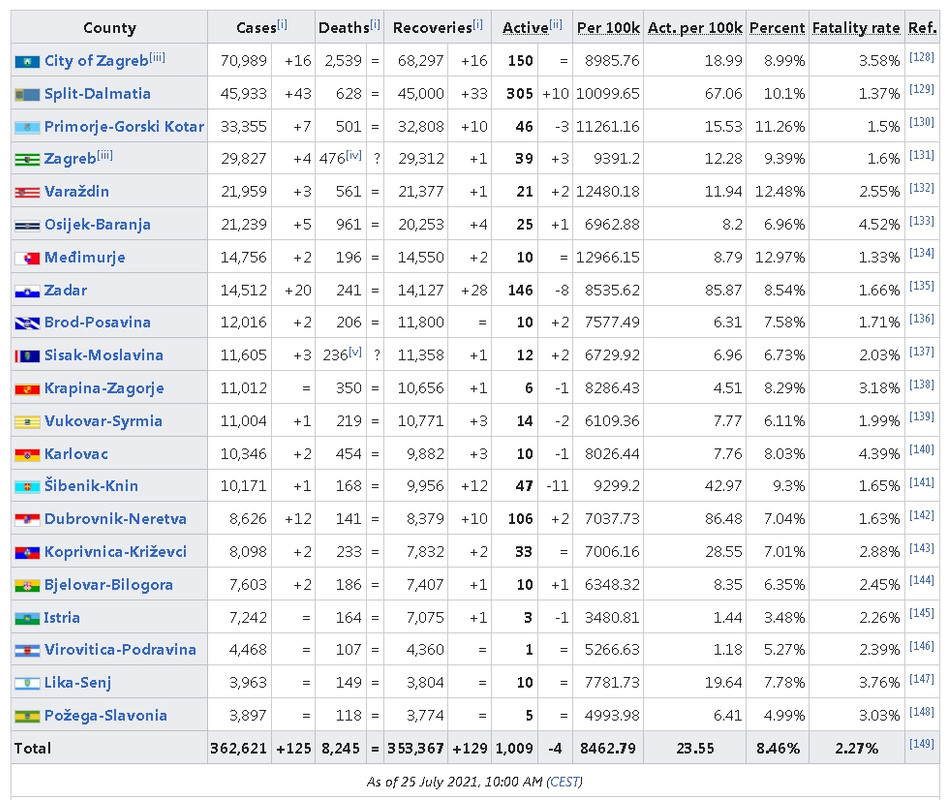Viewport: 944px width, 800px height.
Task: Open the Međimurje county link
Action: point(84,258)
